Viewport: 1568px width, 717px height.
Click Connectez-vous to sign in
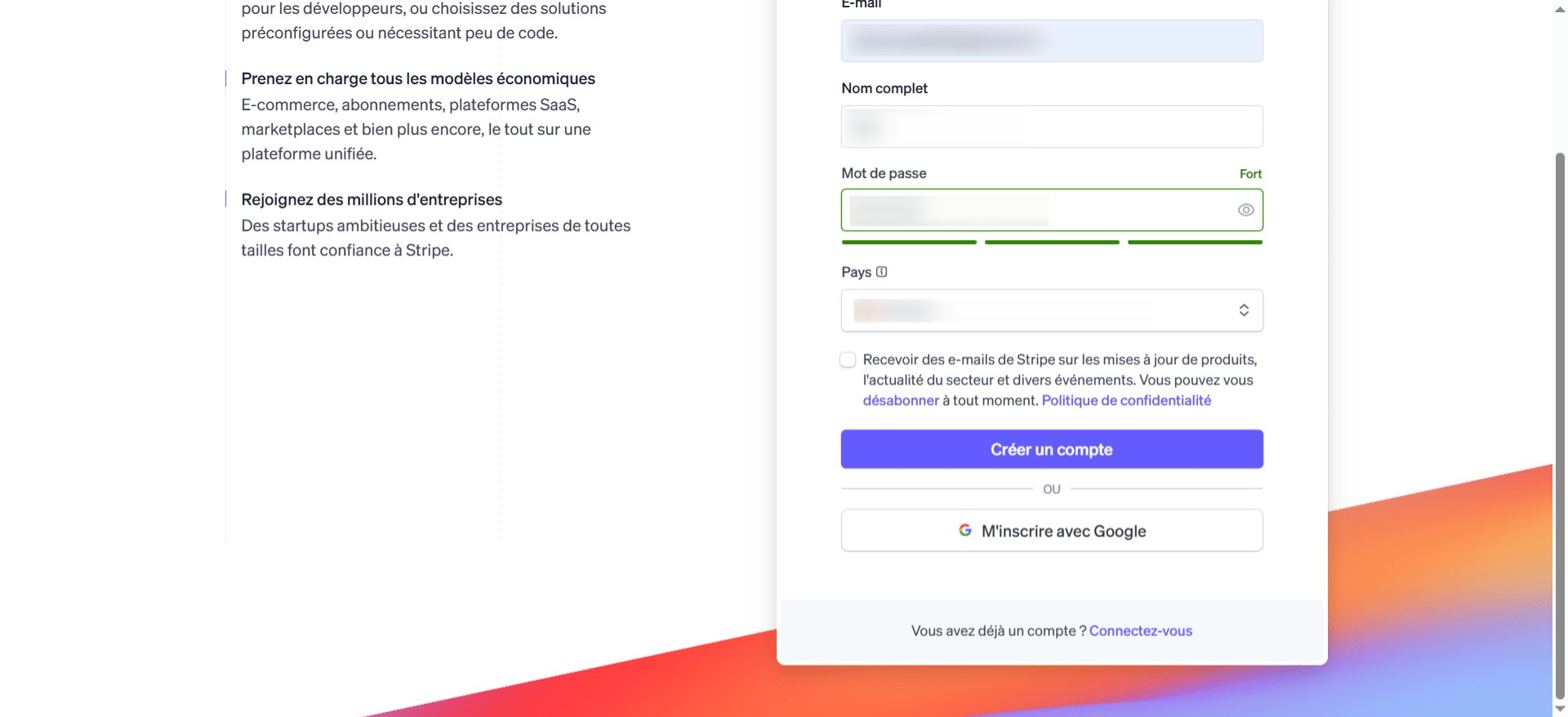tap(1140, 630)
